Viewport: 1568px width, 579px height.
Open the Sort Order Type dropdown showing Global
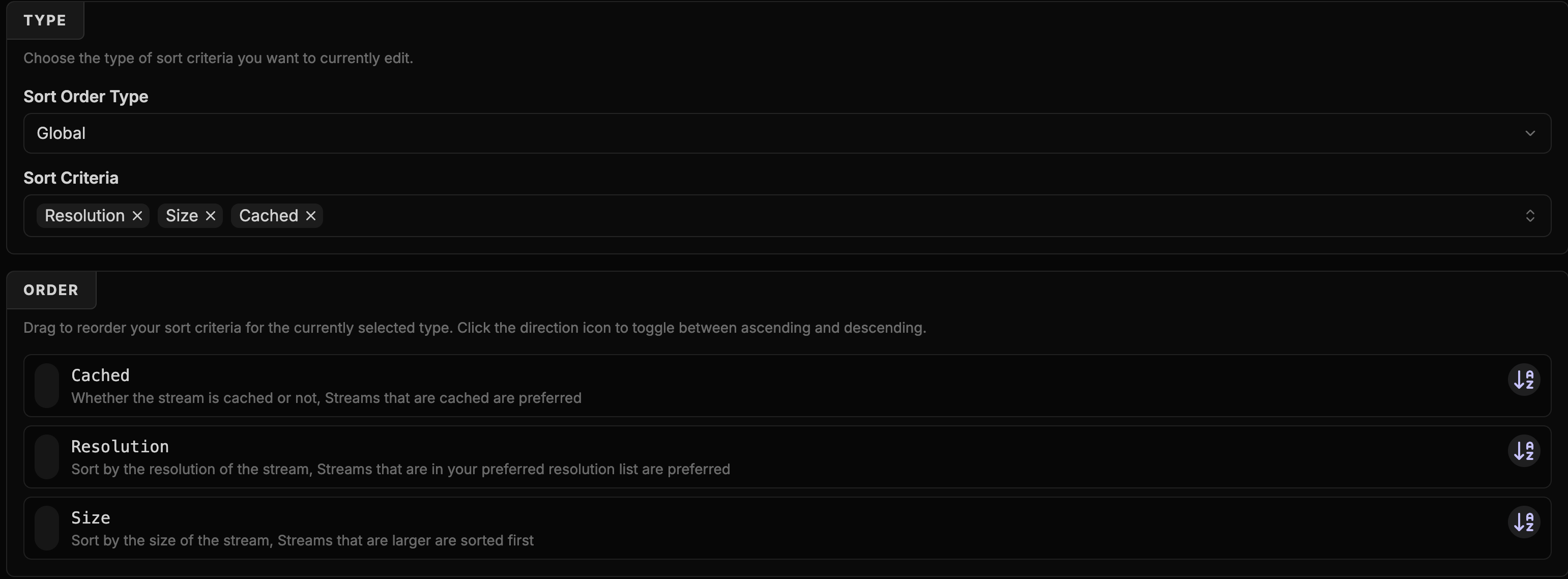point(787,133)
